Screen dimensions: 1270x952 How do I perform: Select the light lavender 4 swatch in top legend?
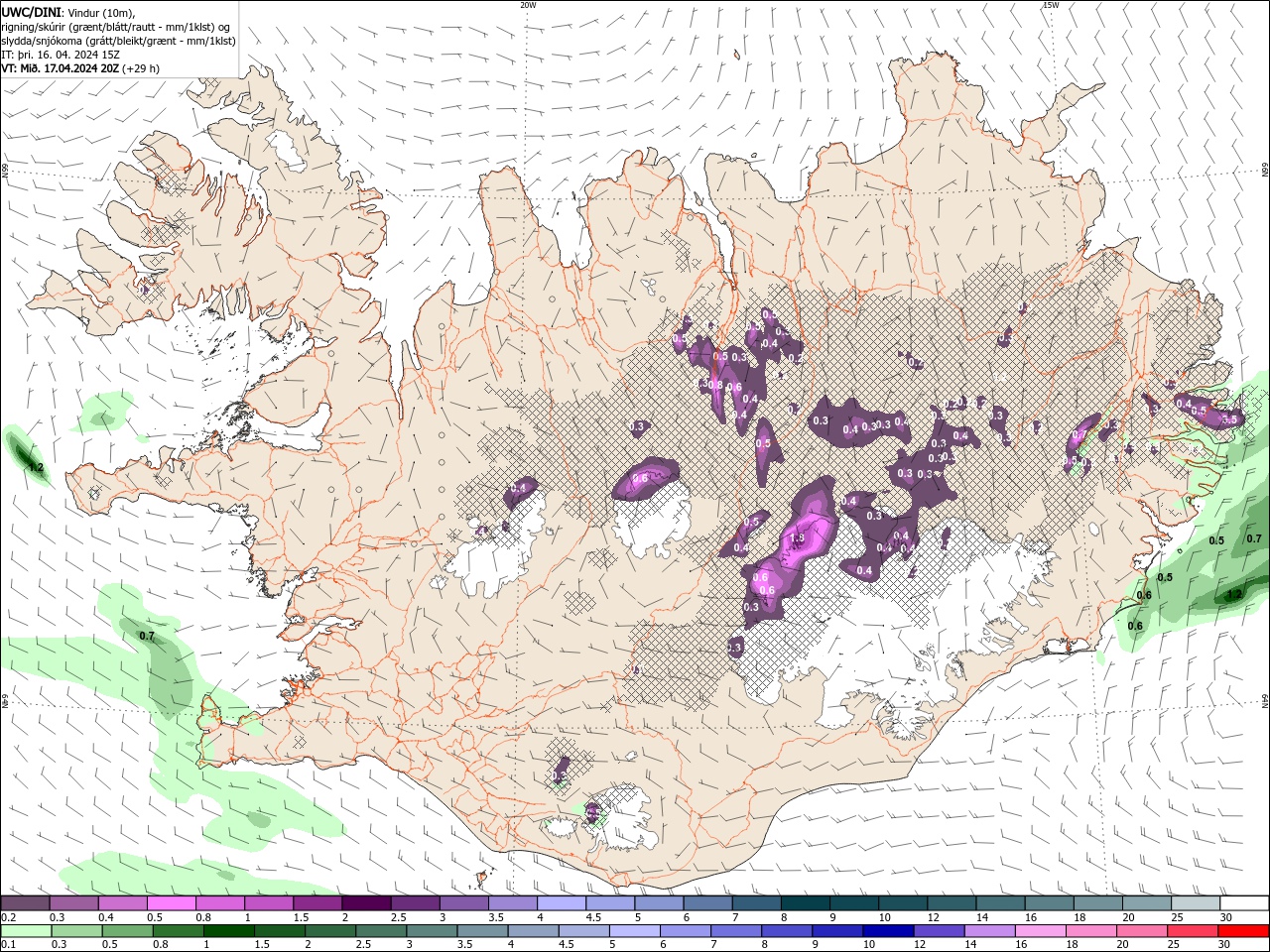[x=562, y=903]
